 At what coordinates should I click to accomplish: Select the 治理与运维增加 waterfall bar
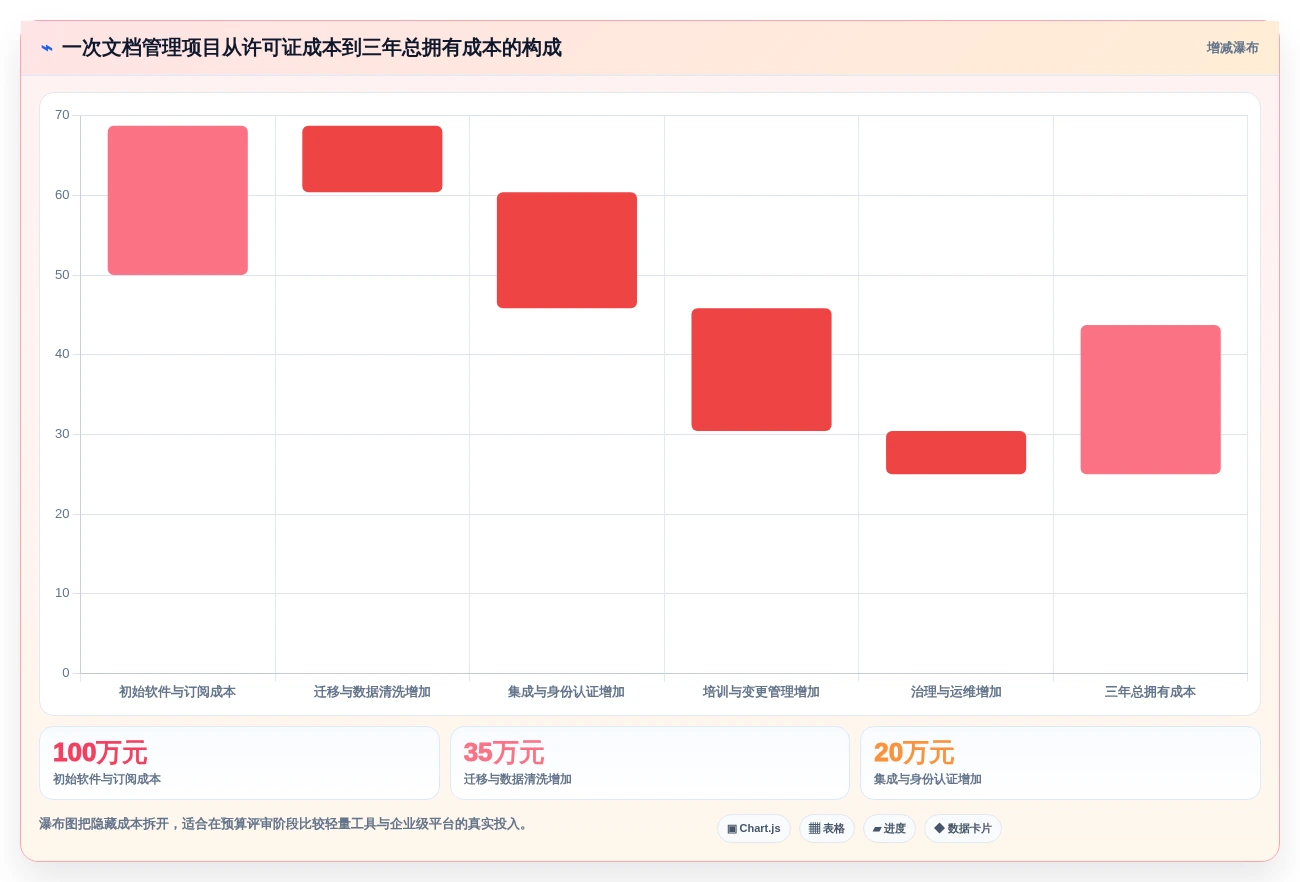pyautogui.click(x=956, y=453)
